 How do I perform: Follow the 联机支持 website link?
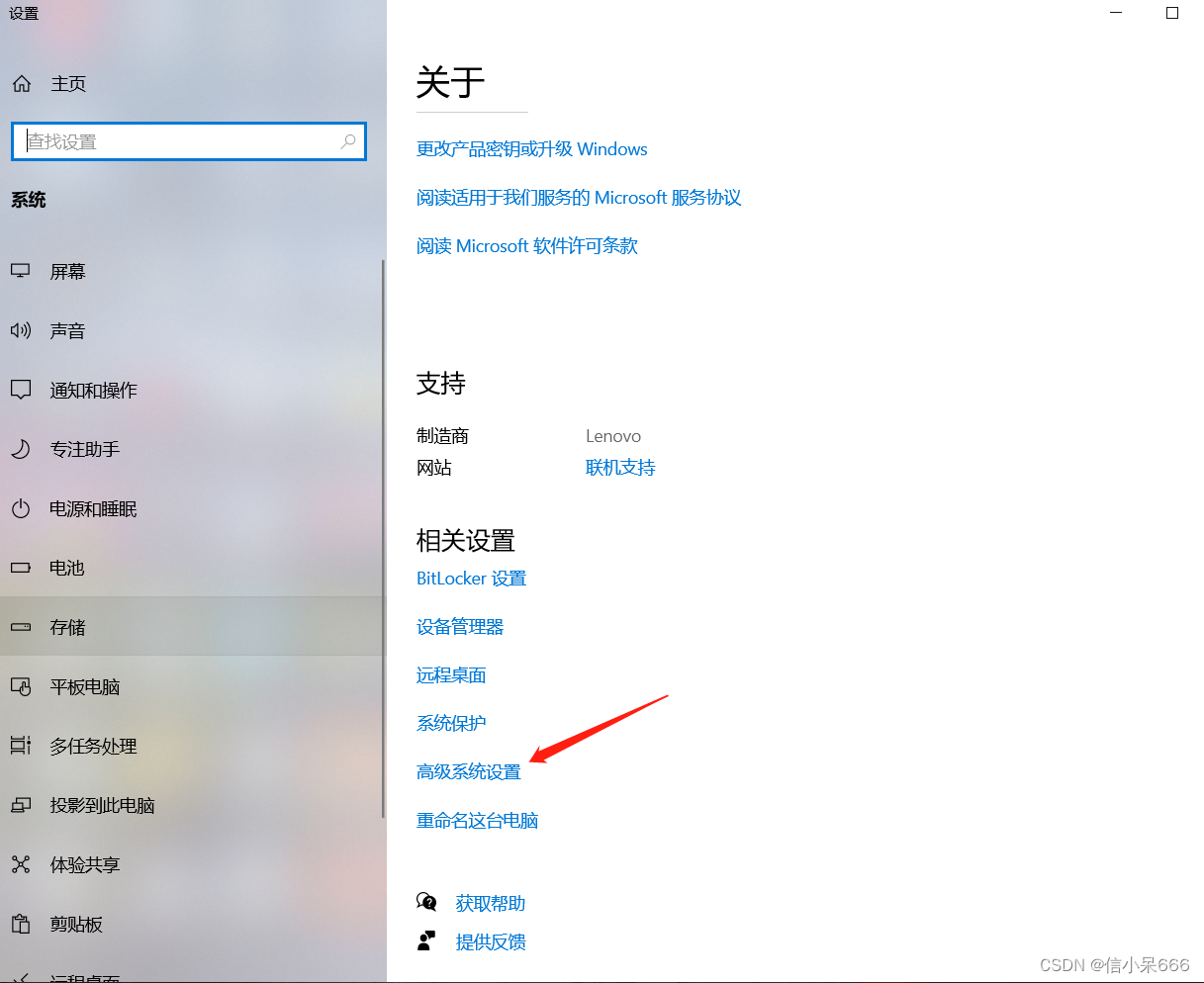620,468
